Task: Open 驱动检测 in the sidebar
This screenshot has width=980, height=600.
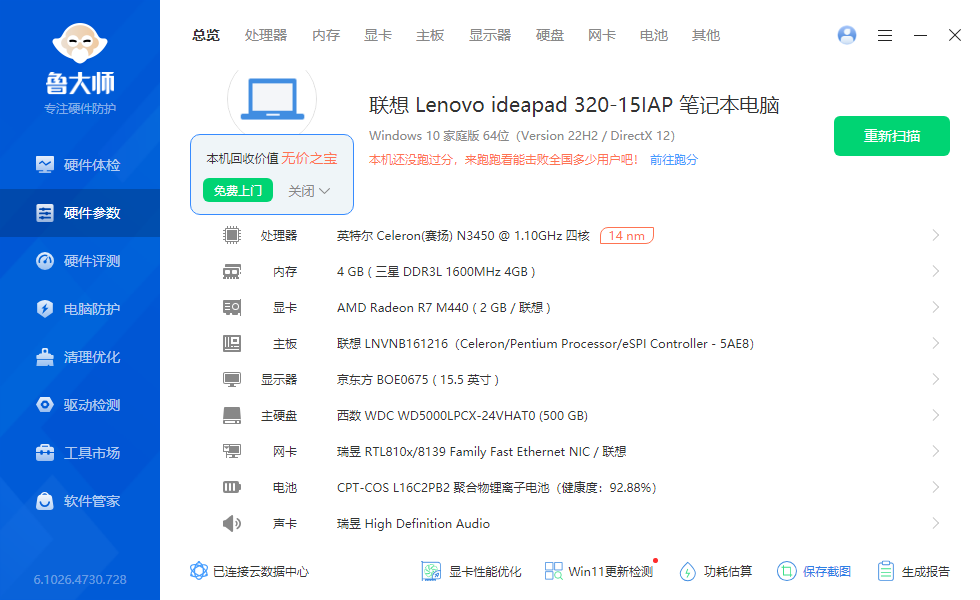Action: click(x=79, y=405)
